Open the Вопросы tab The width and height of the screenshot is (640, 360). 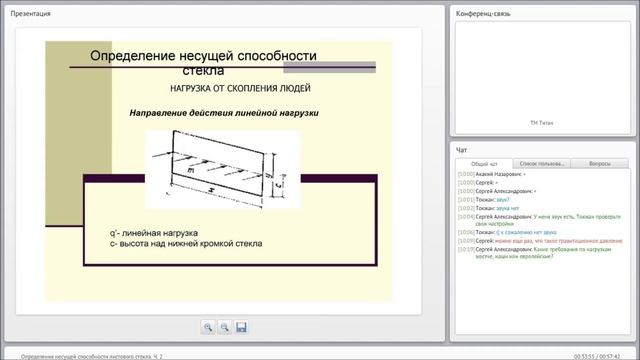tap(600, 164)
